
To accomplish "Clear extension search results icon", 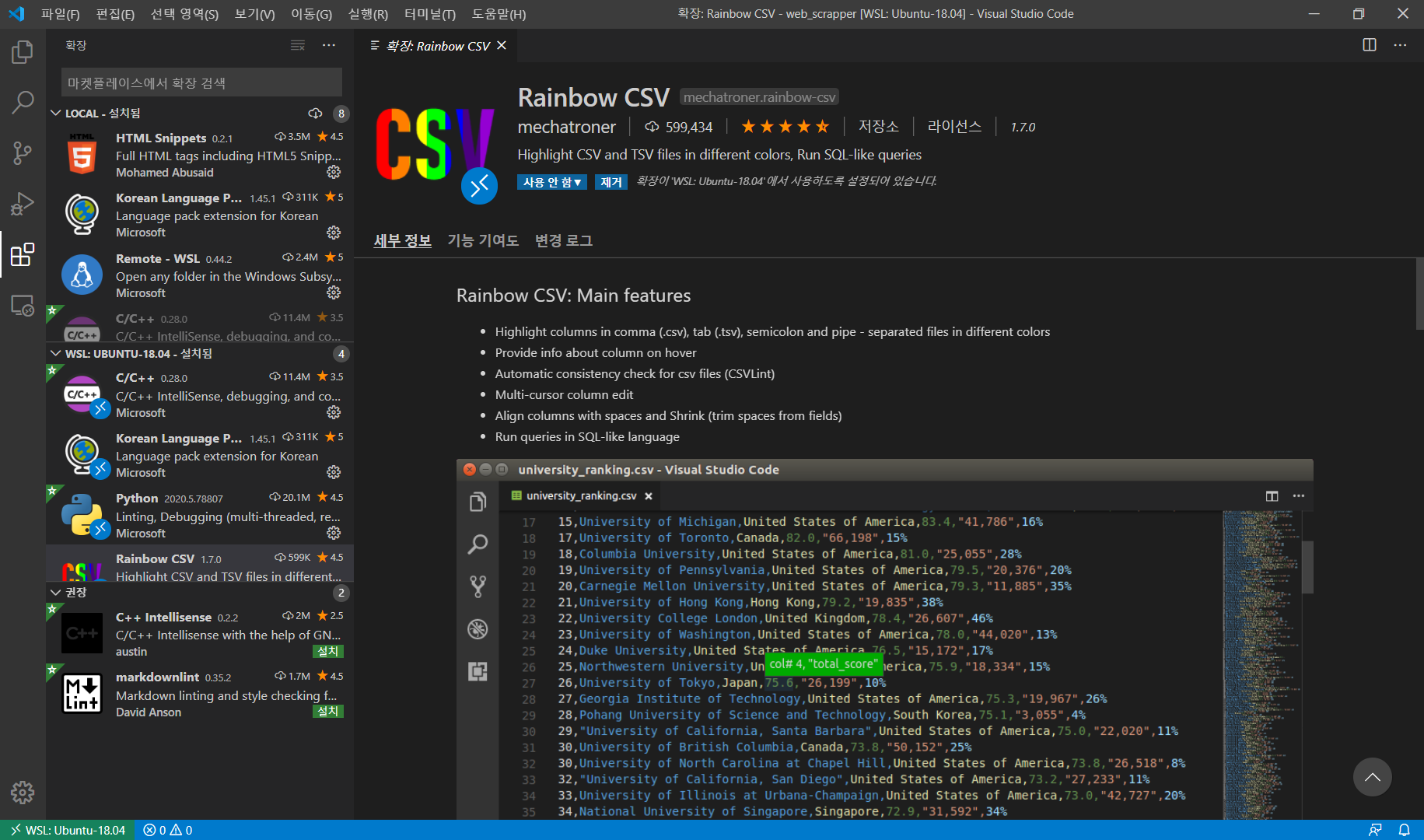I will click(298, 46).
